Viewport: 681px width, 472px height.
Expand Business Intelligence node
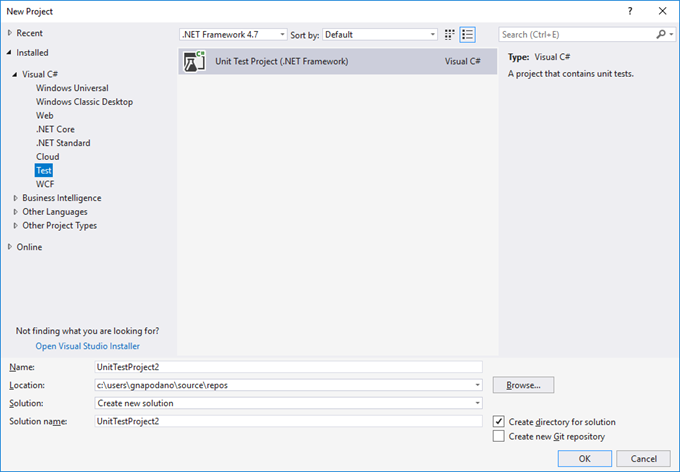[x=16, y=198]
